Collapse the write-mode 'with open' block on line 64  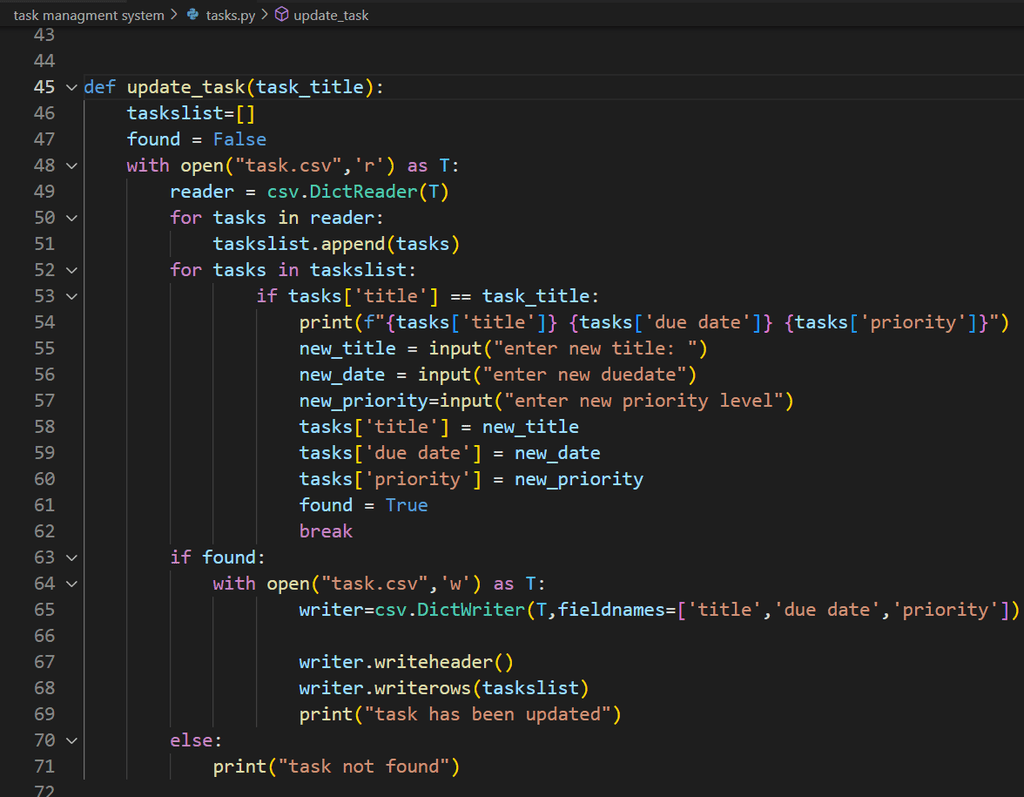click(x=71, y=583)
